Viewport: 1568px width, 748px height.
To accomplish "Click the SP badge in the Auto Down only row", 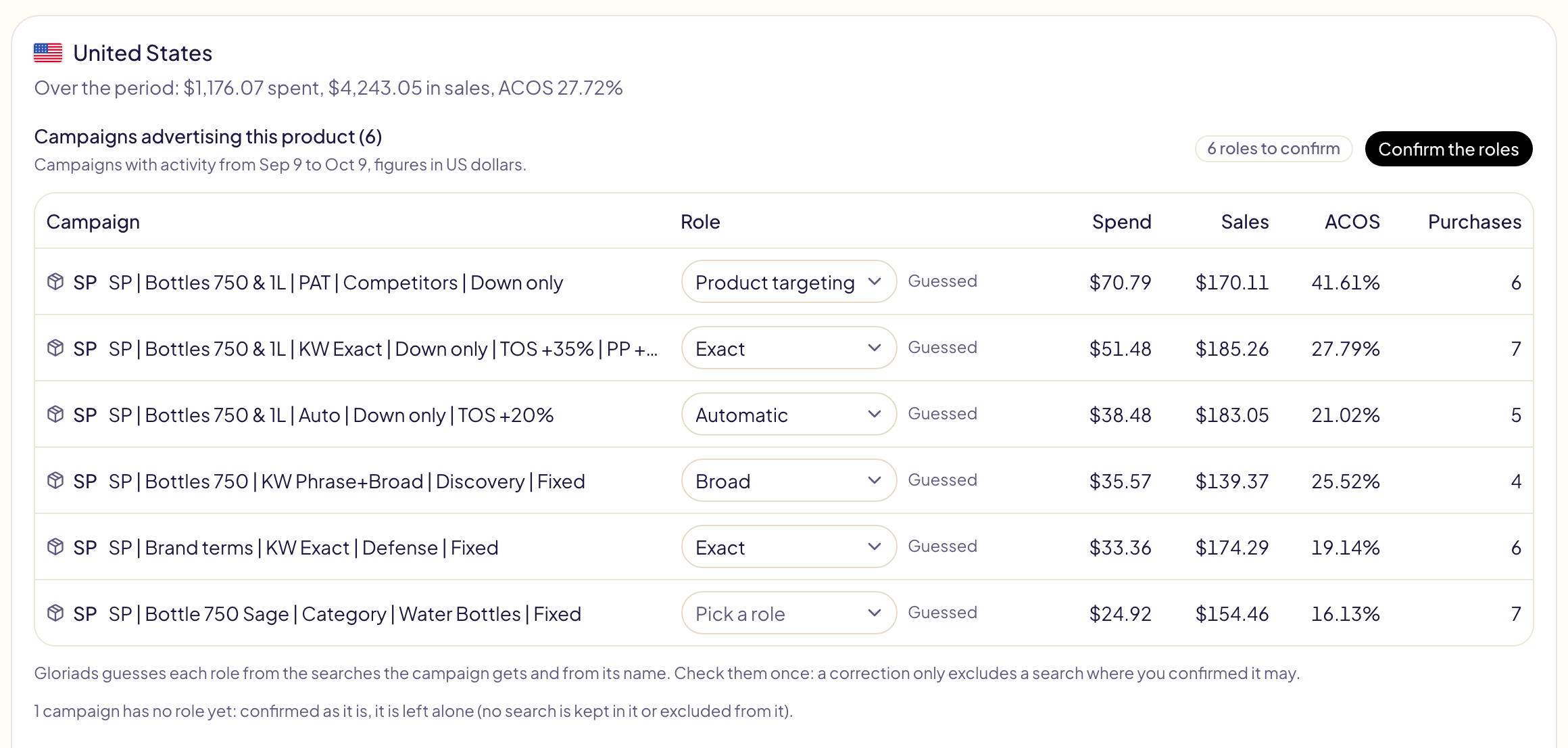I will 85,415.
